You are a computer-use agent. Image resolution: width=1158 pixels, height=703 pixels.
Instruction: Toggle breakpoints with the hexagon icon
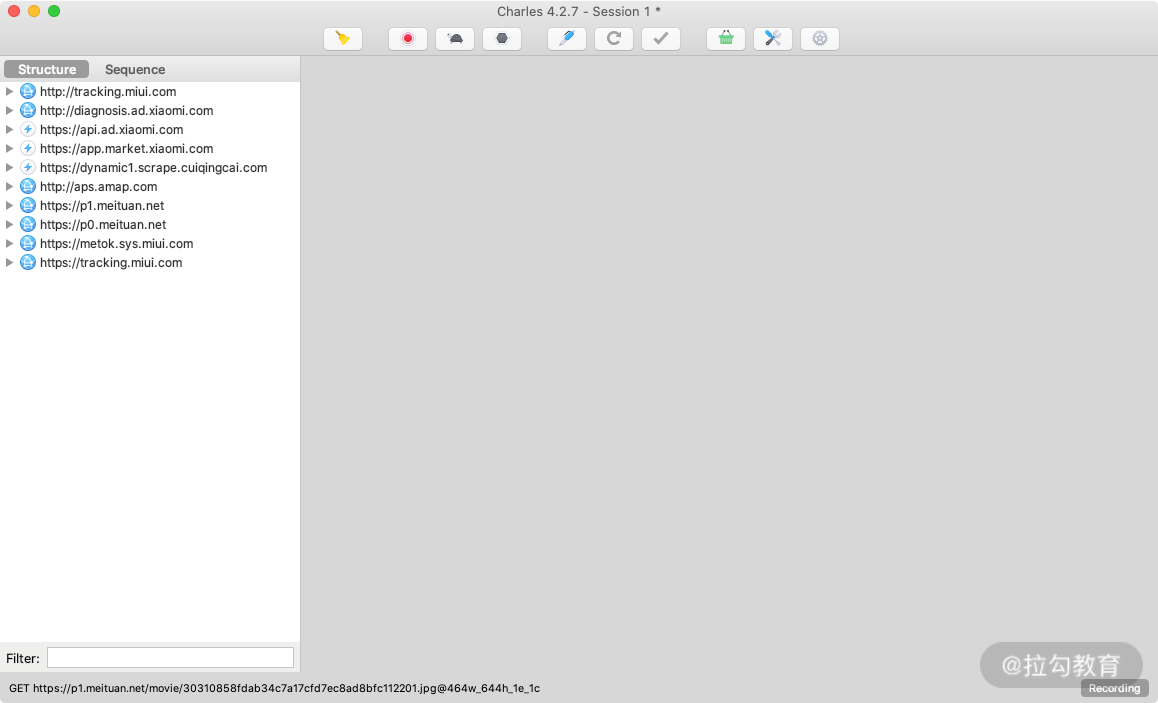pyautogui.click(x=502, y=38)
